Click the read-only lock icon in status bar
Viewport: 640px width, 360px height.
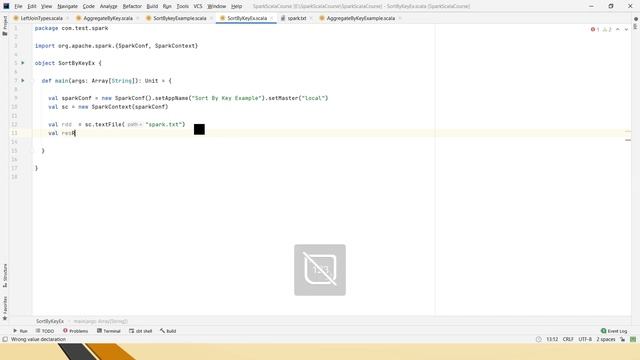point(622,339)
